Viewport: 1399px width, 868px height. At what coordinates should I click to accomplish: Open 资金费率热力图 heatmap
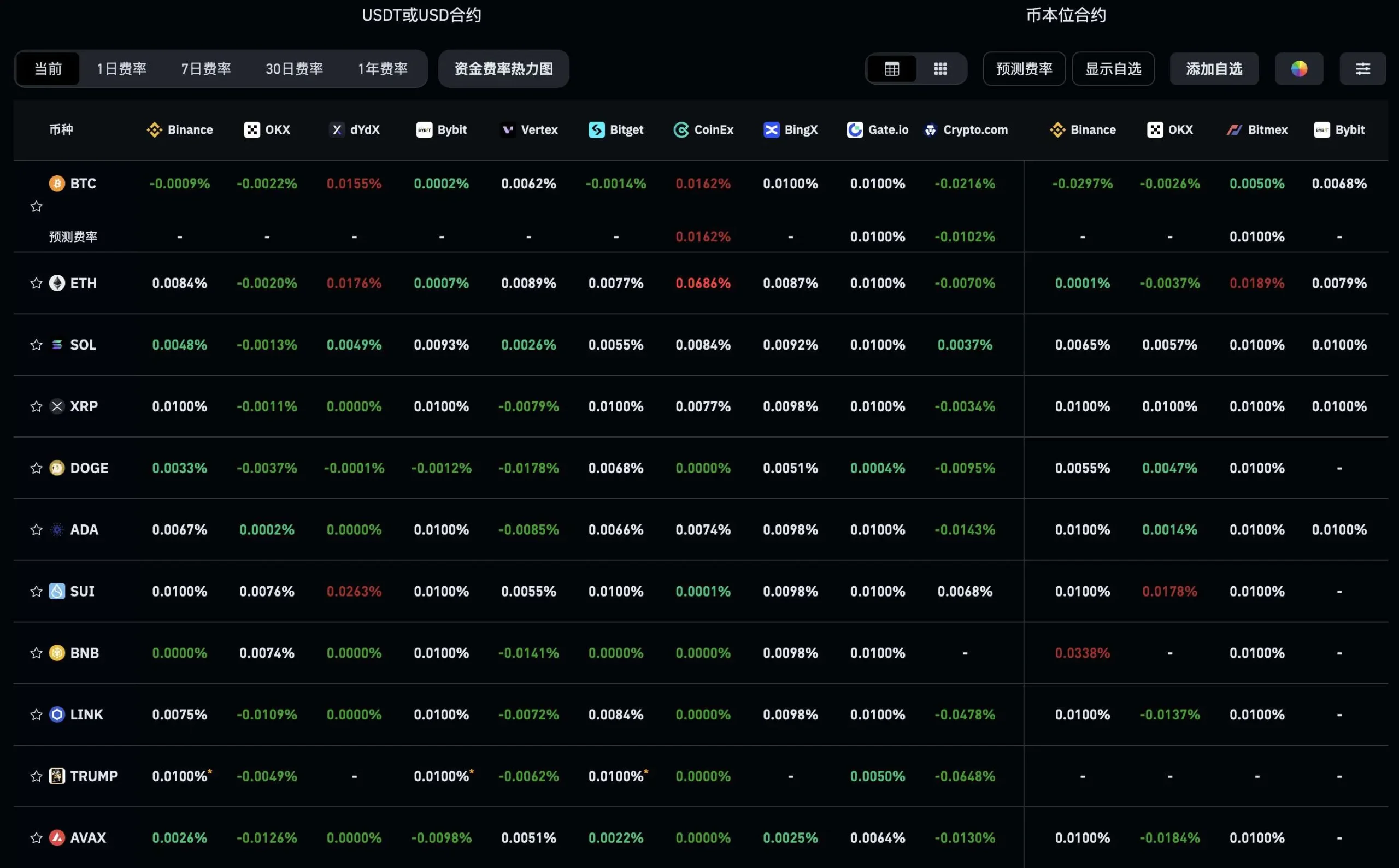pyautogui.click(x=504, y=69)
